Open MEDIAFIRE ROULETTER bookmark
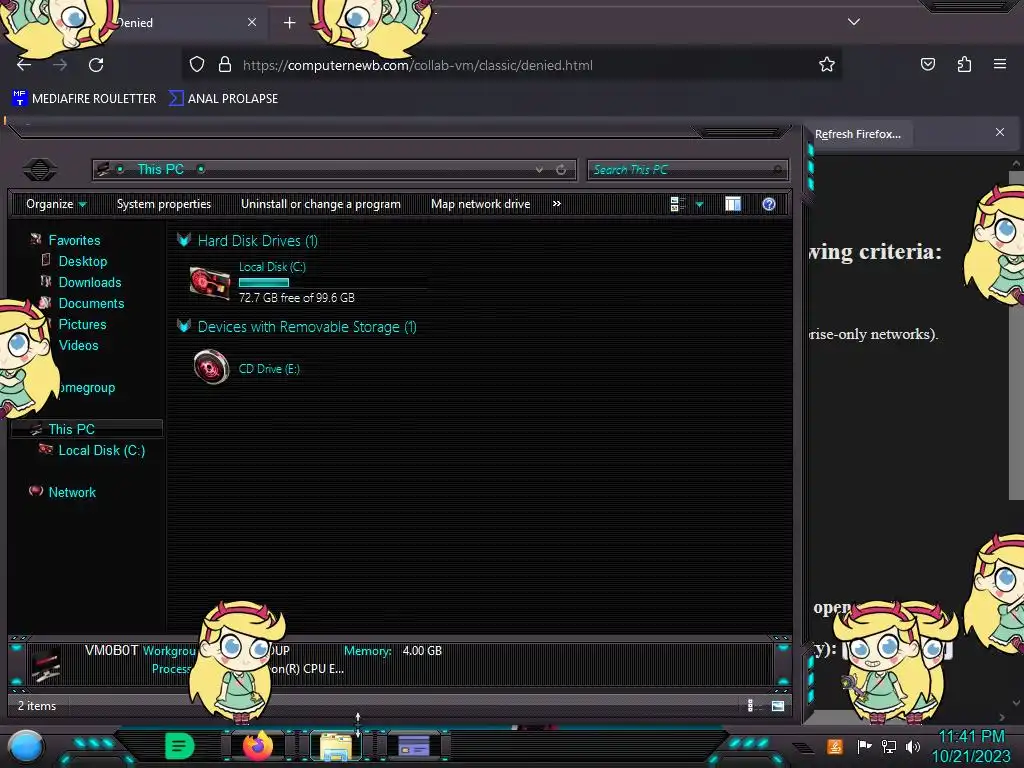 tap(84, 99)
